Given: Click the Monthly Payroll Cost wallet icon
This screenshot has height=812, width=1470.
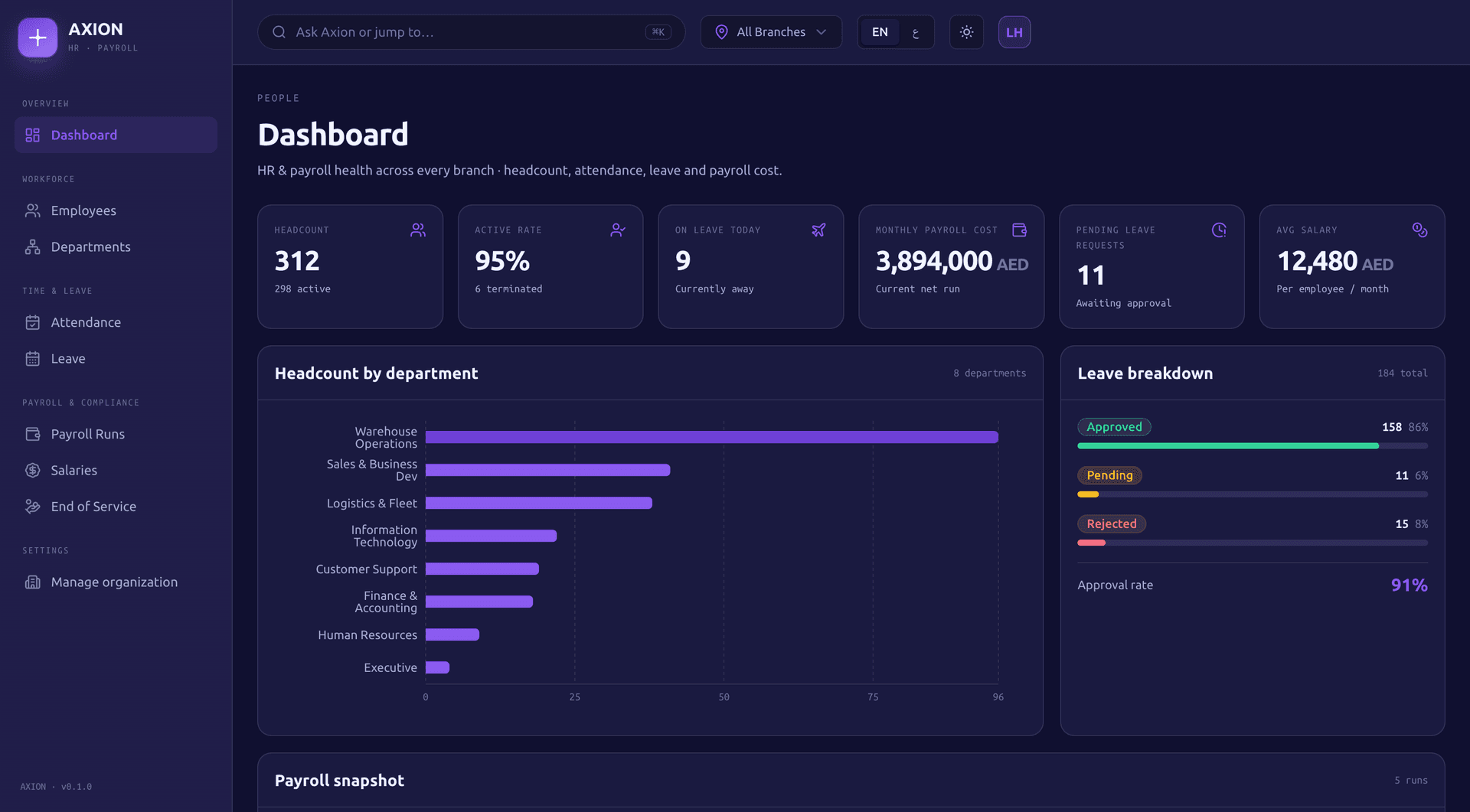Looking at the screenshot, I should (1019, 230).
